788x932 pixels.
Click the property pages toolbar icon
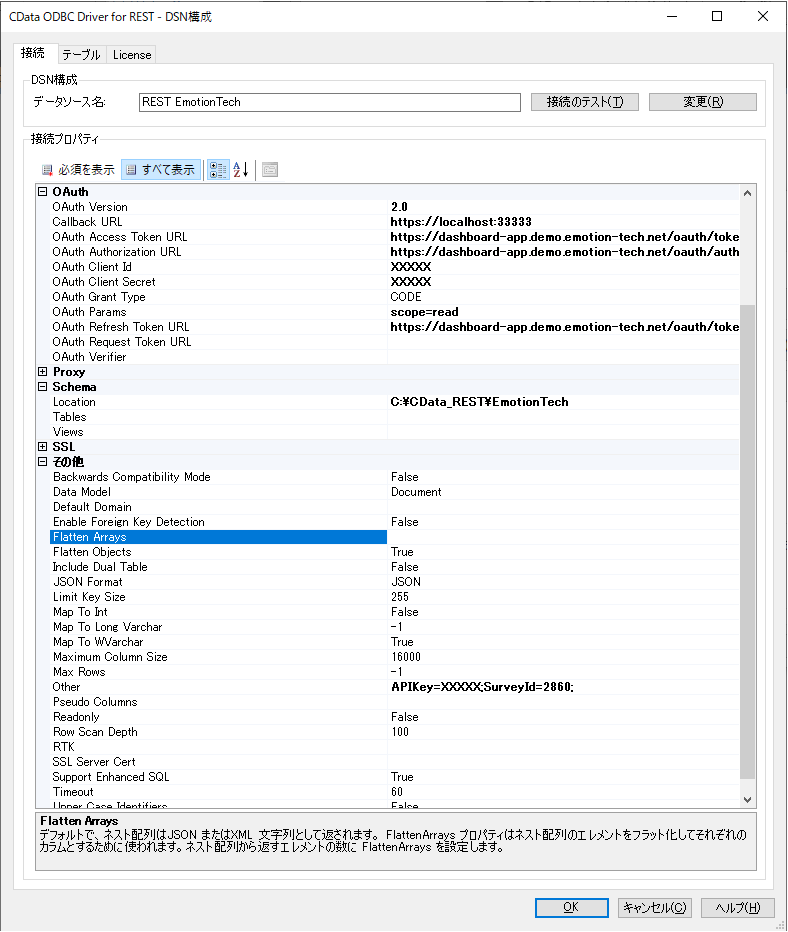[270, 169]
